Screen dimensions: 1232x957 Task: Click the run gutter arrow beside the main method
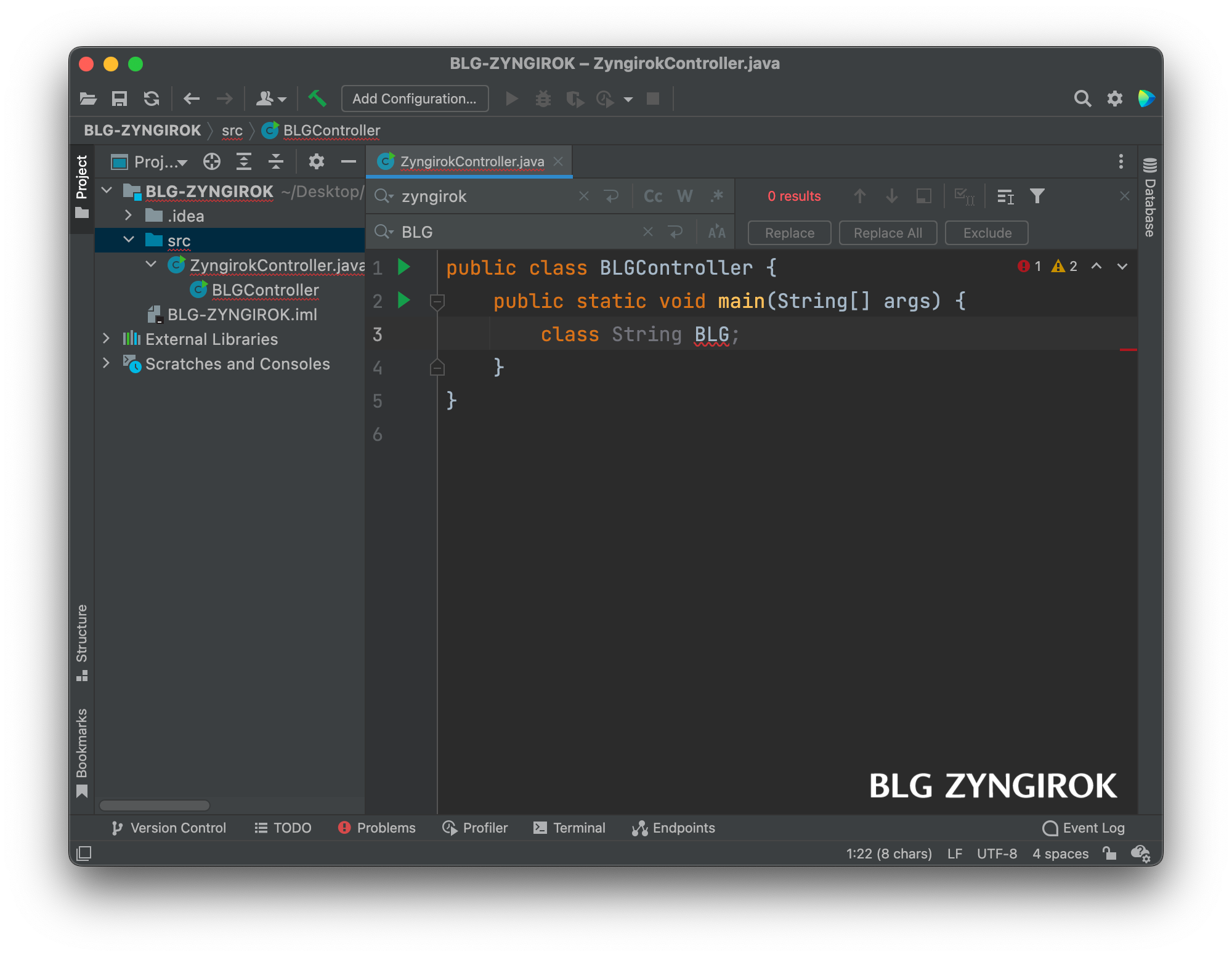[x=404, y=301]
